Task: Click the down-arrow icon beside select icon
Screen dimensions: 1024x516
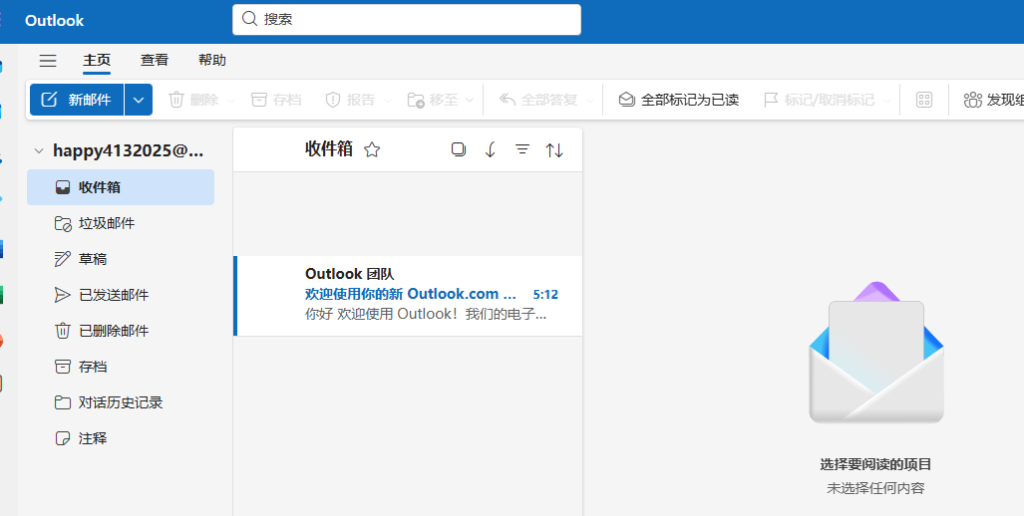Action: 490,150
